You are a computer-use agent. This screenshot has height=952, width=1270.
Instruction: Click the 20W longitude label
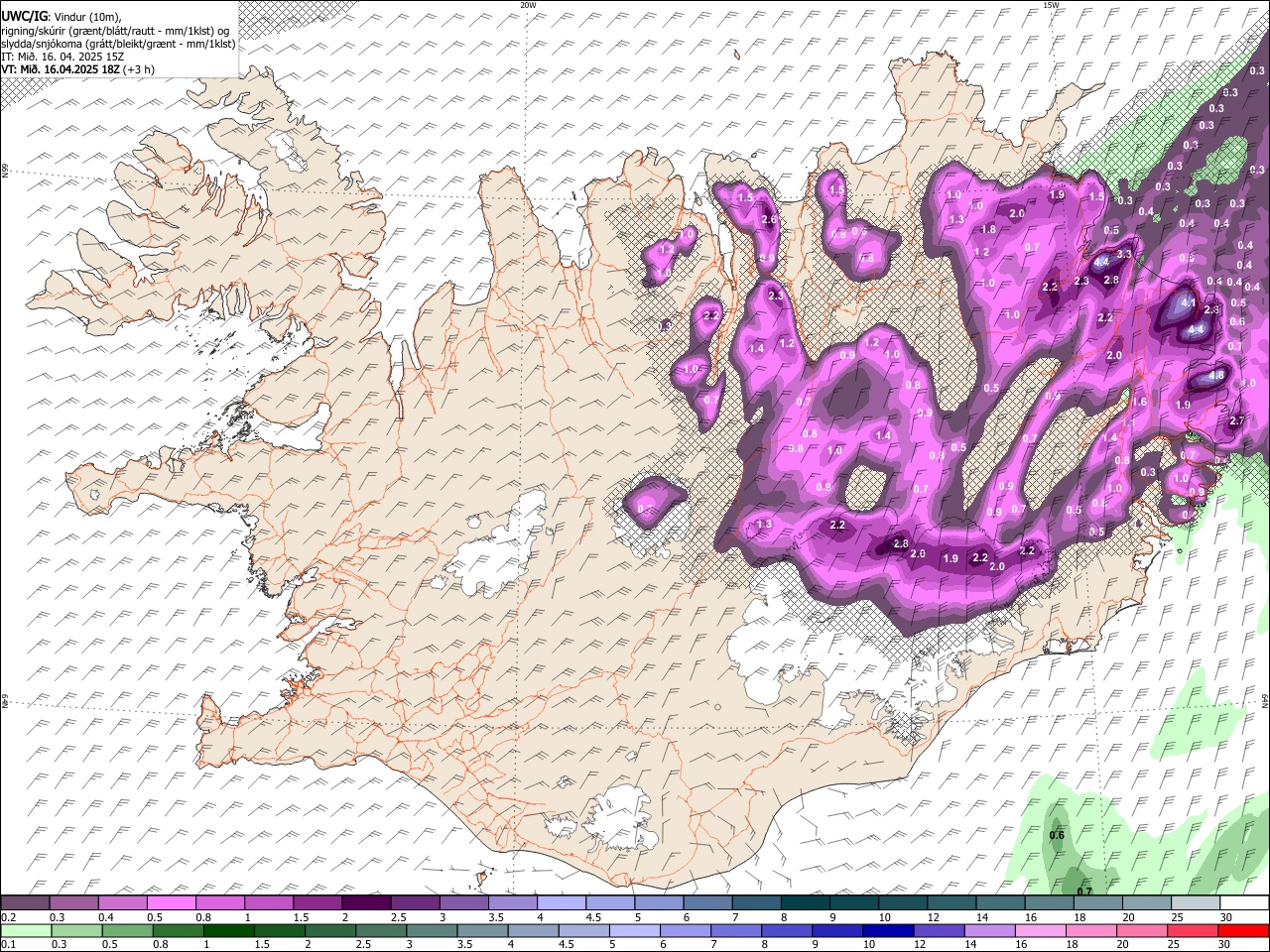[528, 5]
